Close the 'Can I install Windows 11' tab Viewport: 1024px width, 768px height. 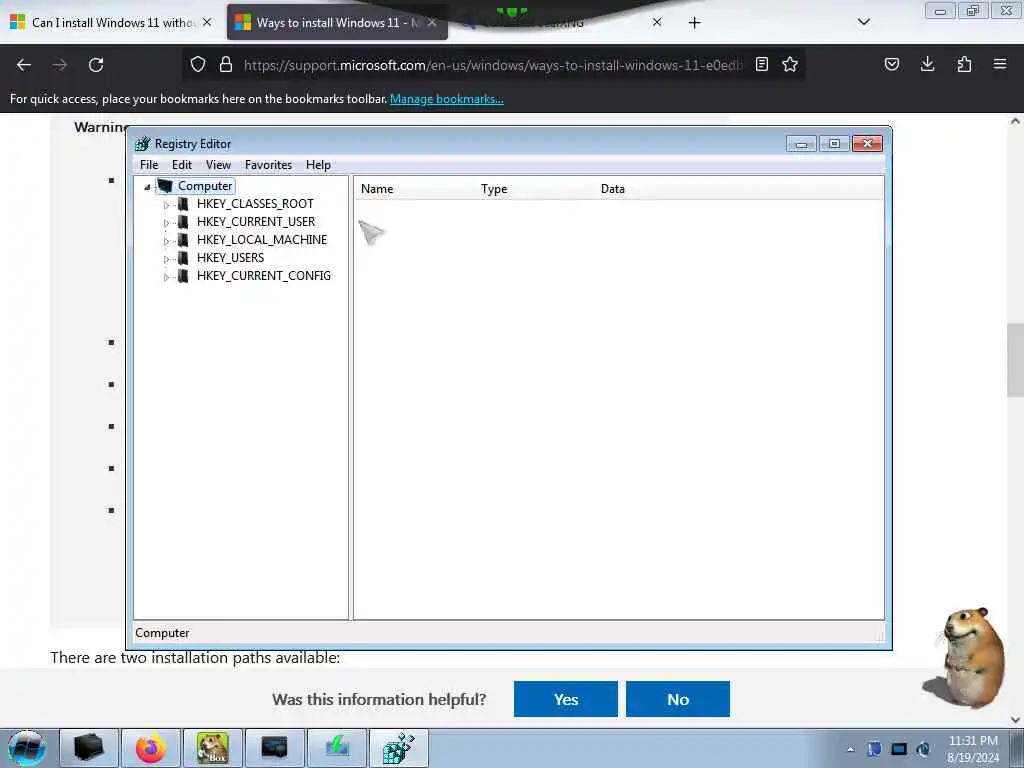click(207, 22)
